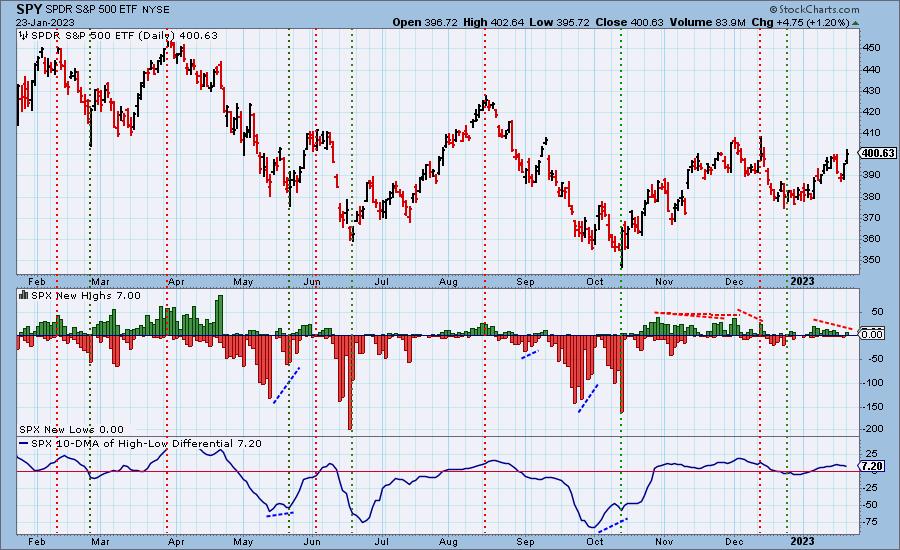Click the 350 price axis label
900x550 pixels.
(x=872, y=259)
